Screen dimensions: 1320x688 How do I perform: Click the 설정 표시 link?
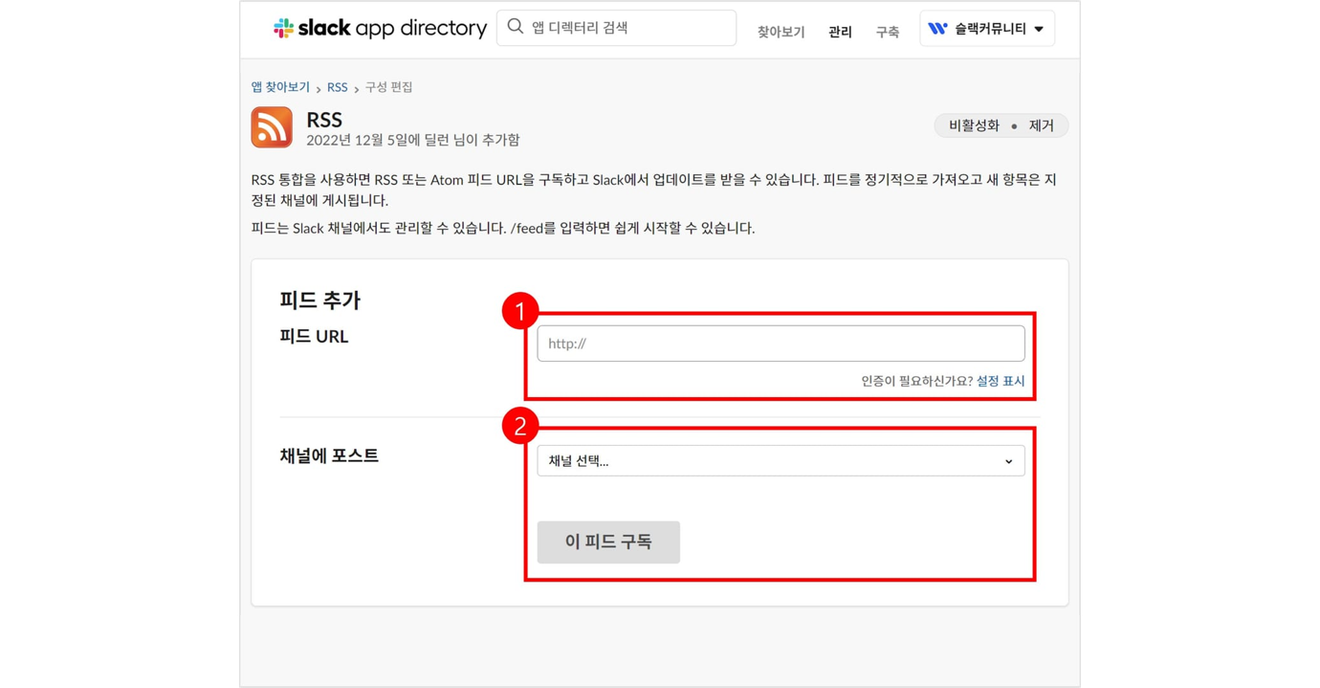coord(1000,381)
